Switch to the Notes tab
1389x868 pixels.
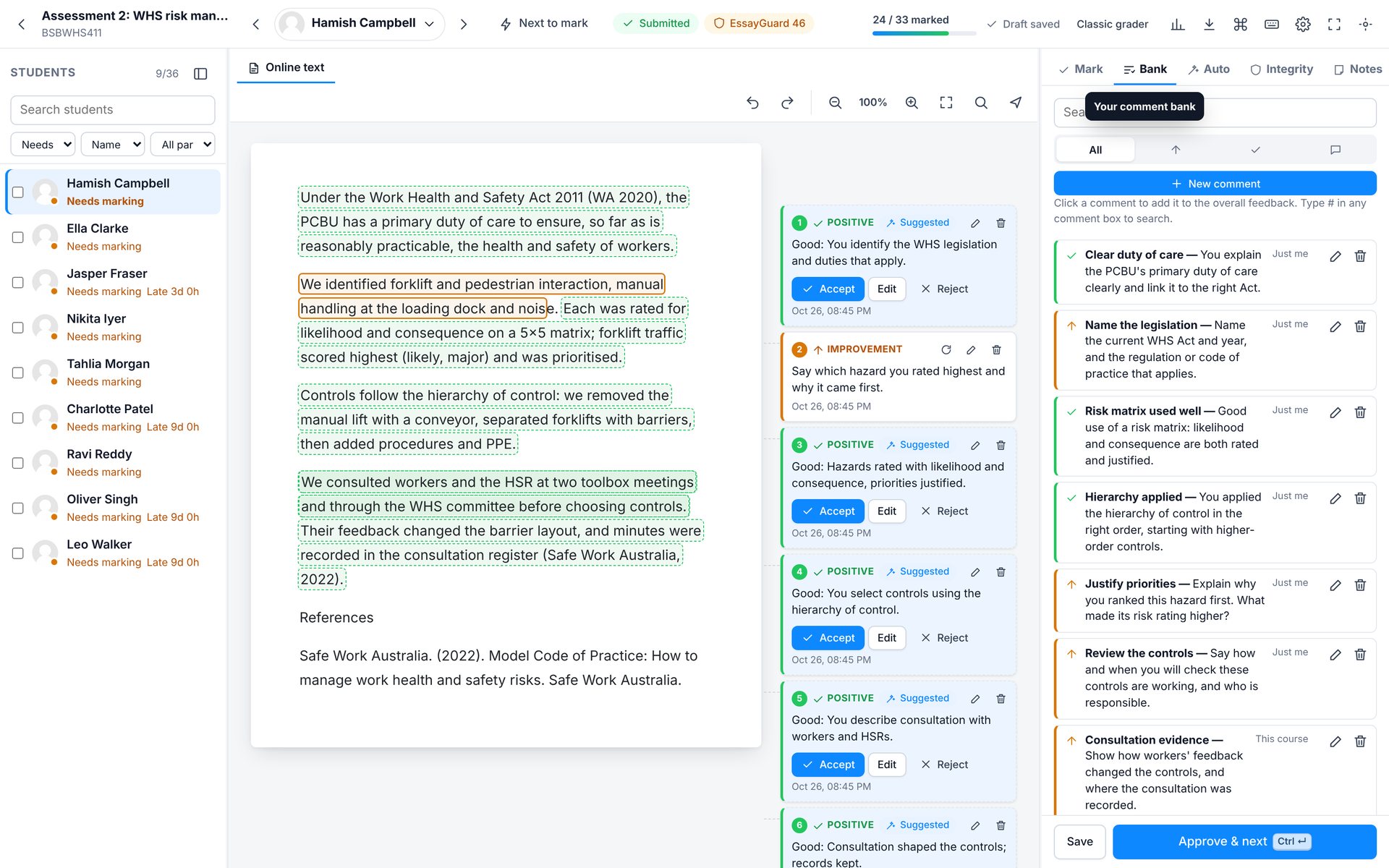coord(1358,69)
